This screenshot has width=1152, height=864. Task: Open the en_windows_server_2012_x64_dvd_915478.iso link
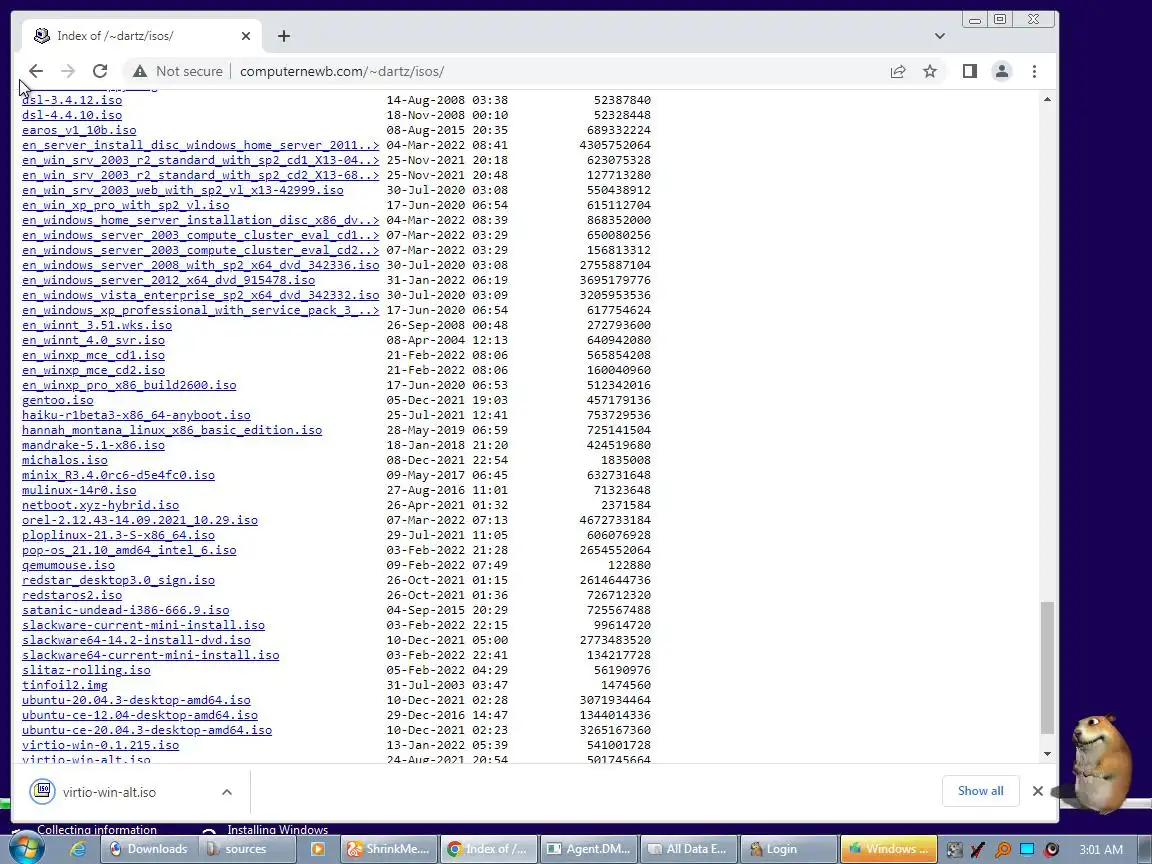click(x=168, y=280)
